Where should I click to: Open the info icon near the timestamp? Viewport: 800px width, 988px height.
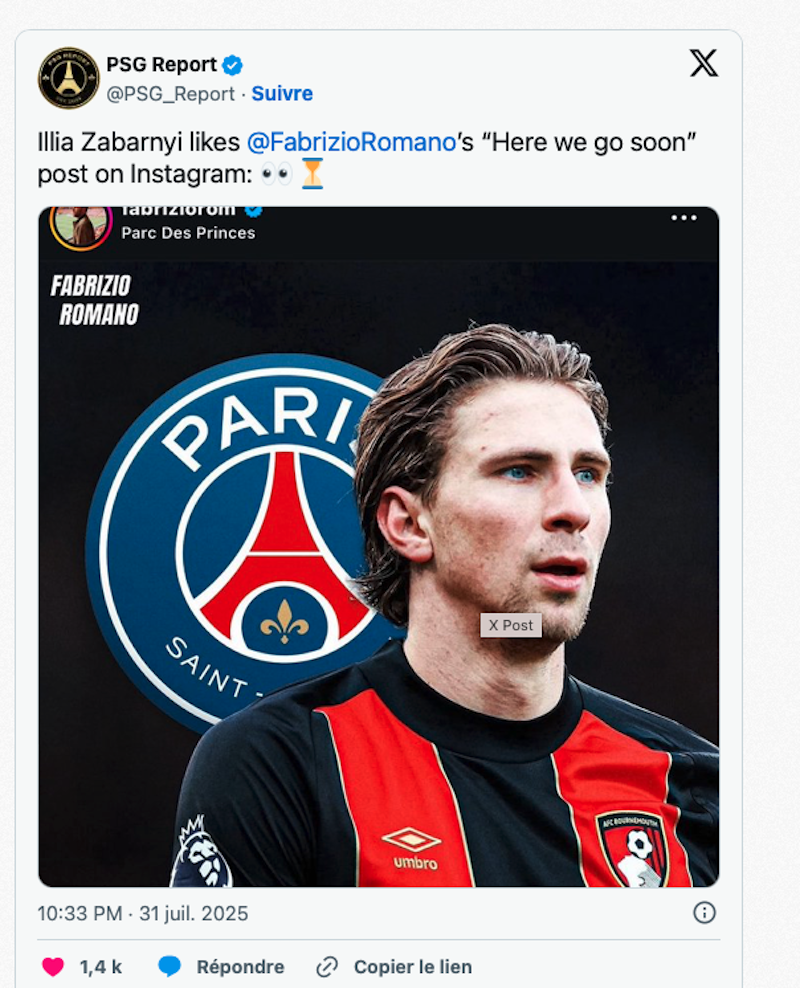(704, 912)
